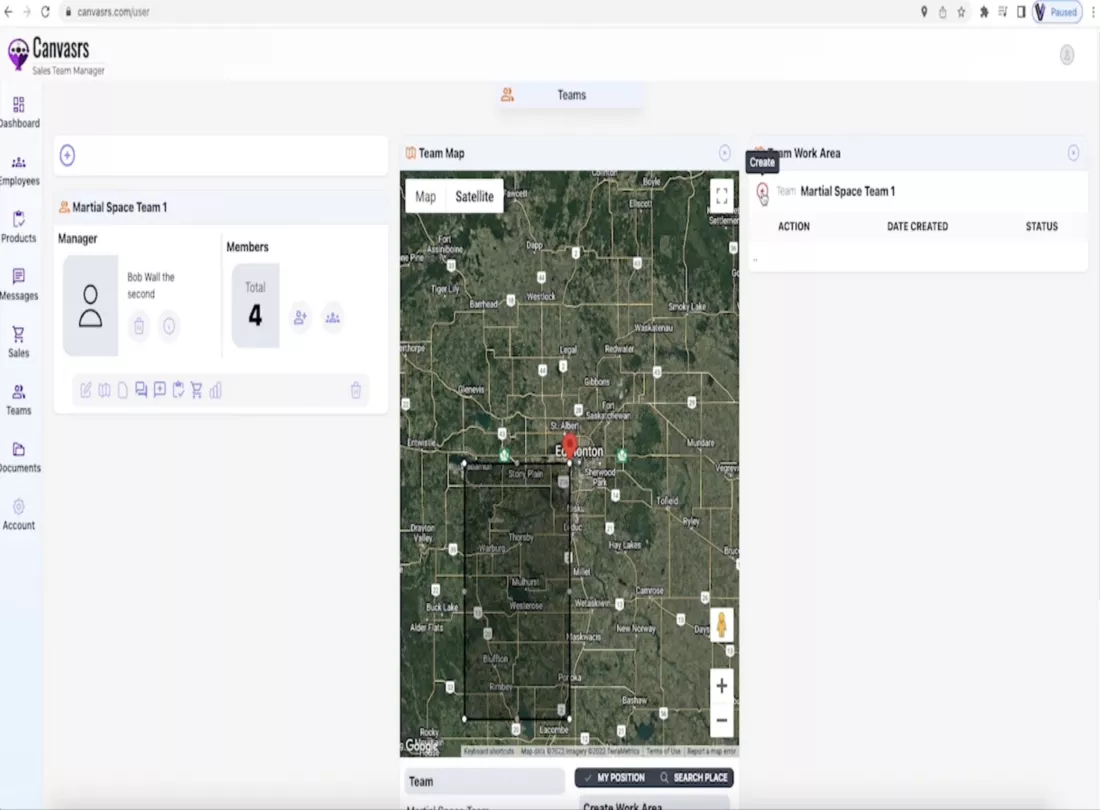Click Report a map error link

[x=711, y=751]
